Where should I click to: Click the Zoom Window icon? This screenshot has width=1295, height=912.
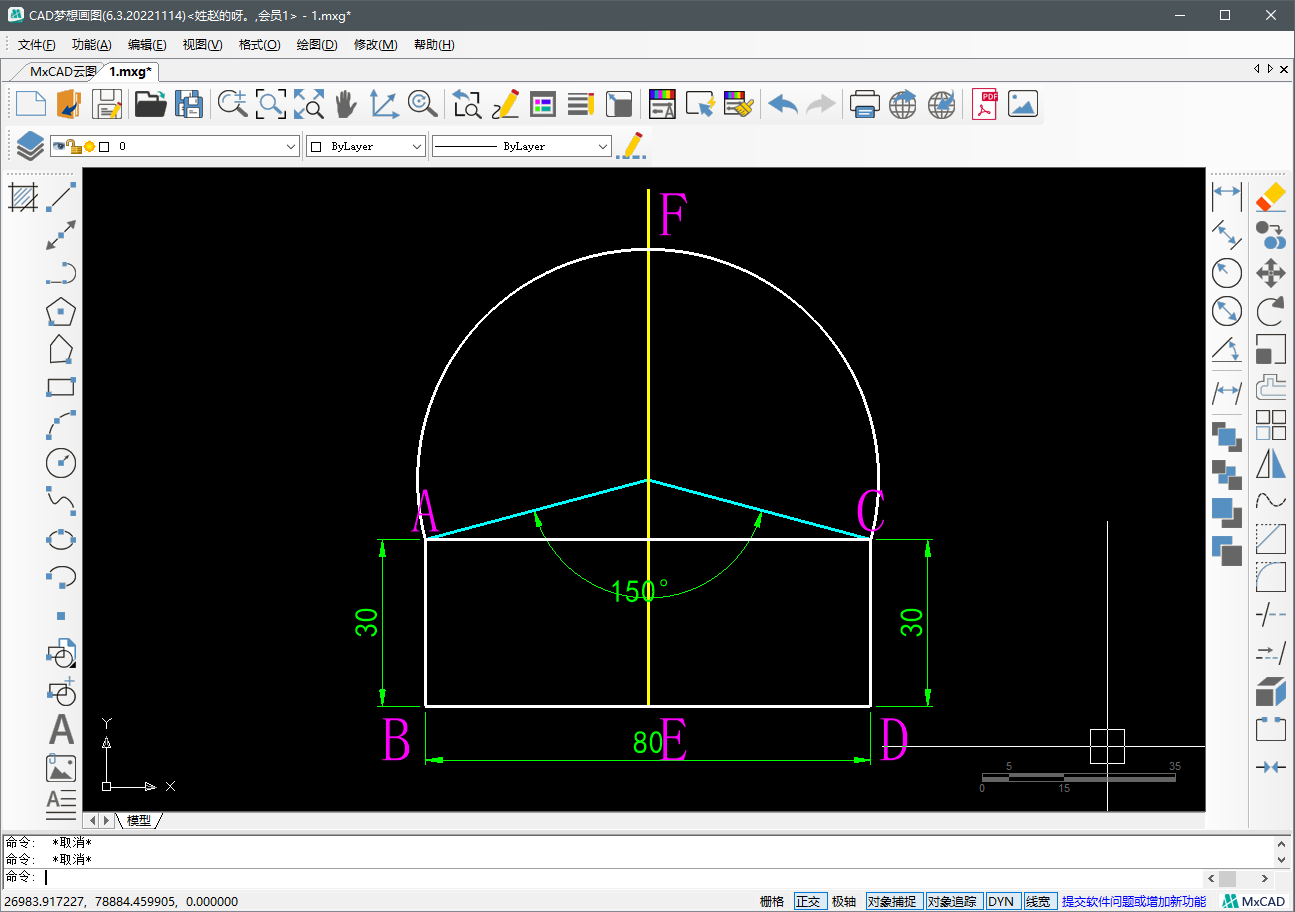270,104
